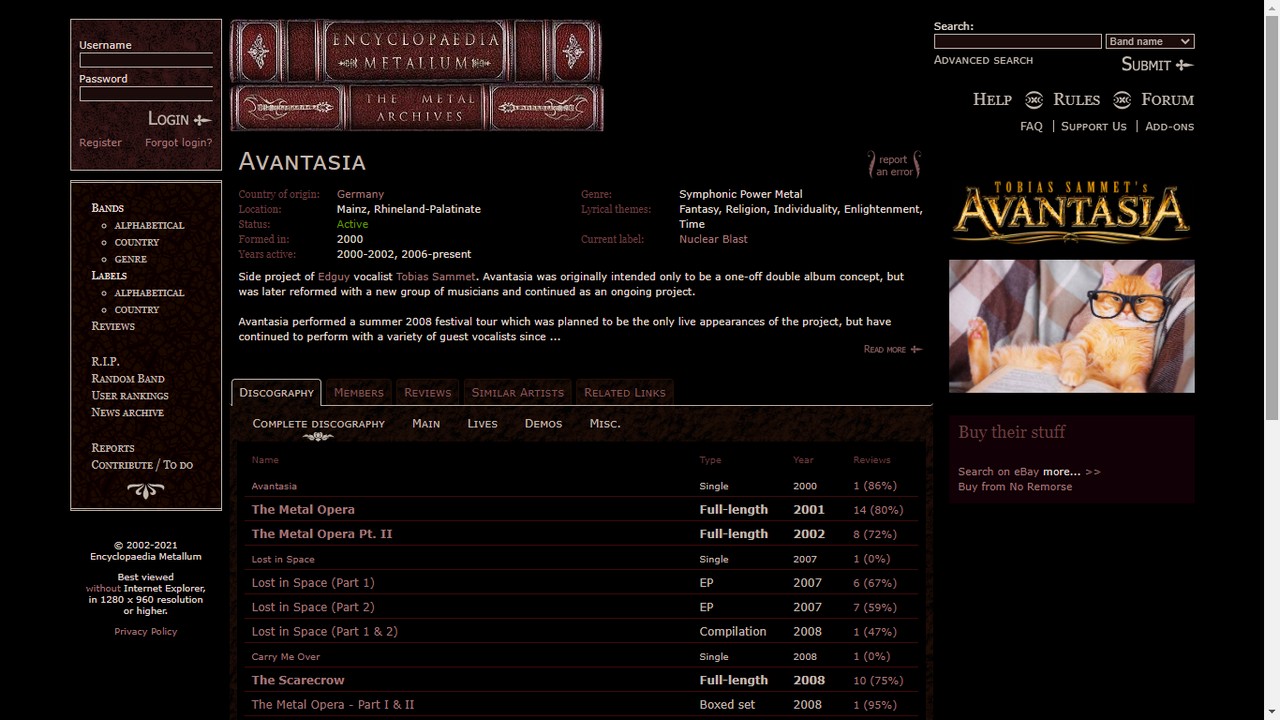The height and width of the screenshot is (720, 1280).
Task: Open the FAQ link
Action: [x=1031, y=126]
